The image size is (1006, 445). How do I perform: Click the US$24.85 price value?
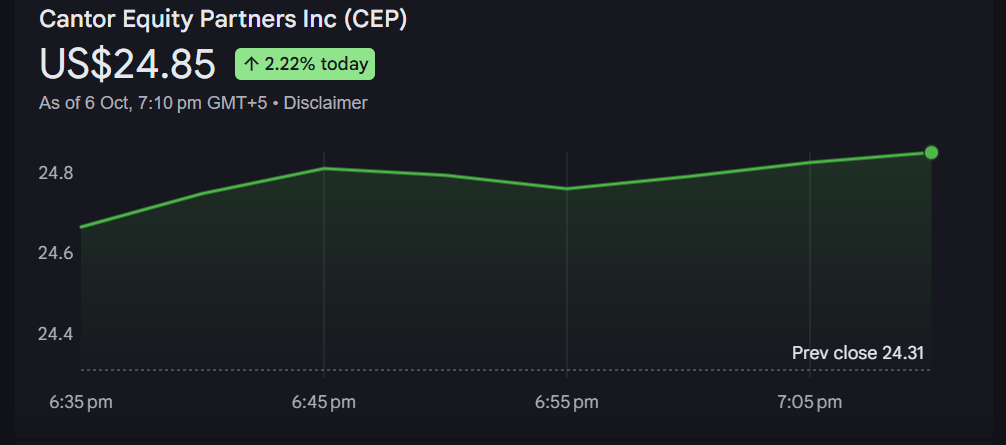pyautogui.click(x=127, y=64)
